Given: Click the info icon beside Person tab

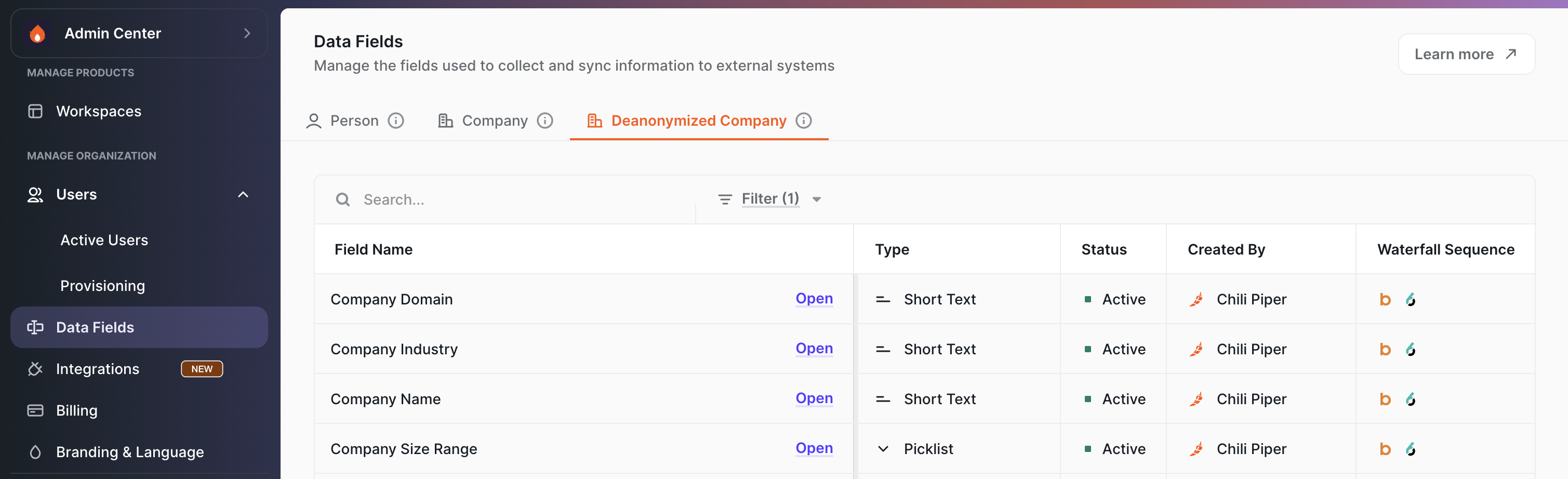Looking at the screenshot, I should coord(396,121).
